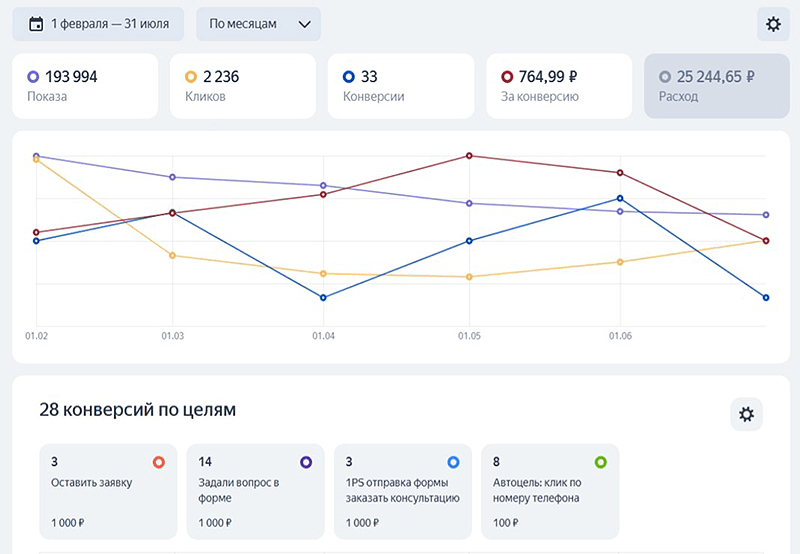The width and height of the screenshot is (800, 554).
Task: Click the dark red data point at 01.05
Action: 467,156
